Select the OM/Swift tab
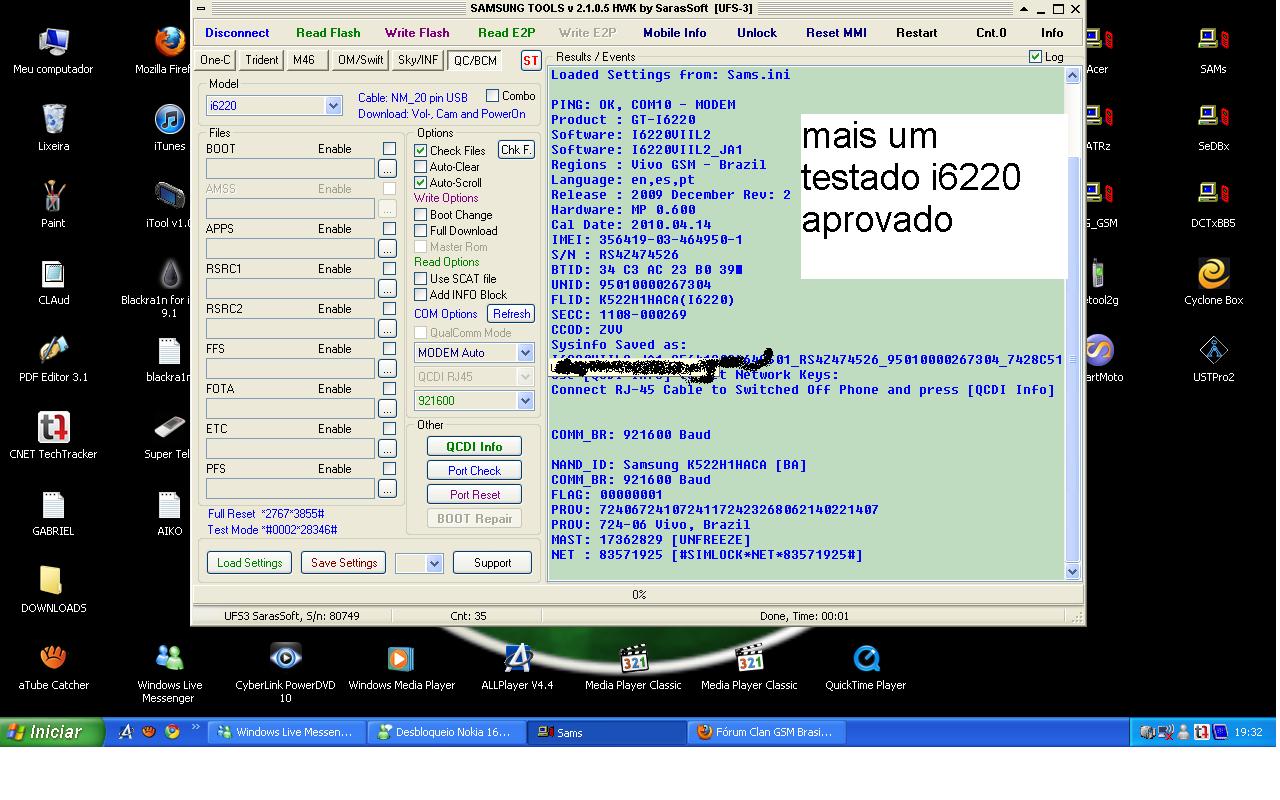This screenshot has width=1280, height=800. [x=361, y=60]
